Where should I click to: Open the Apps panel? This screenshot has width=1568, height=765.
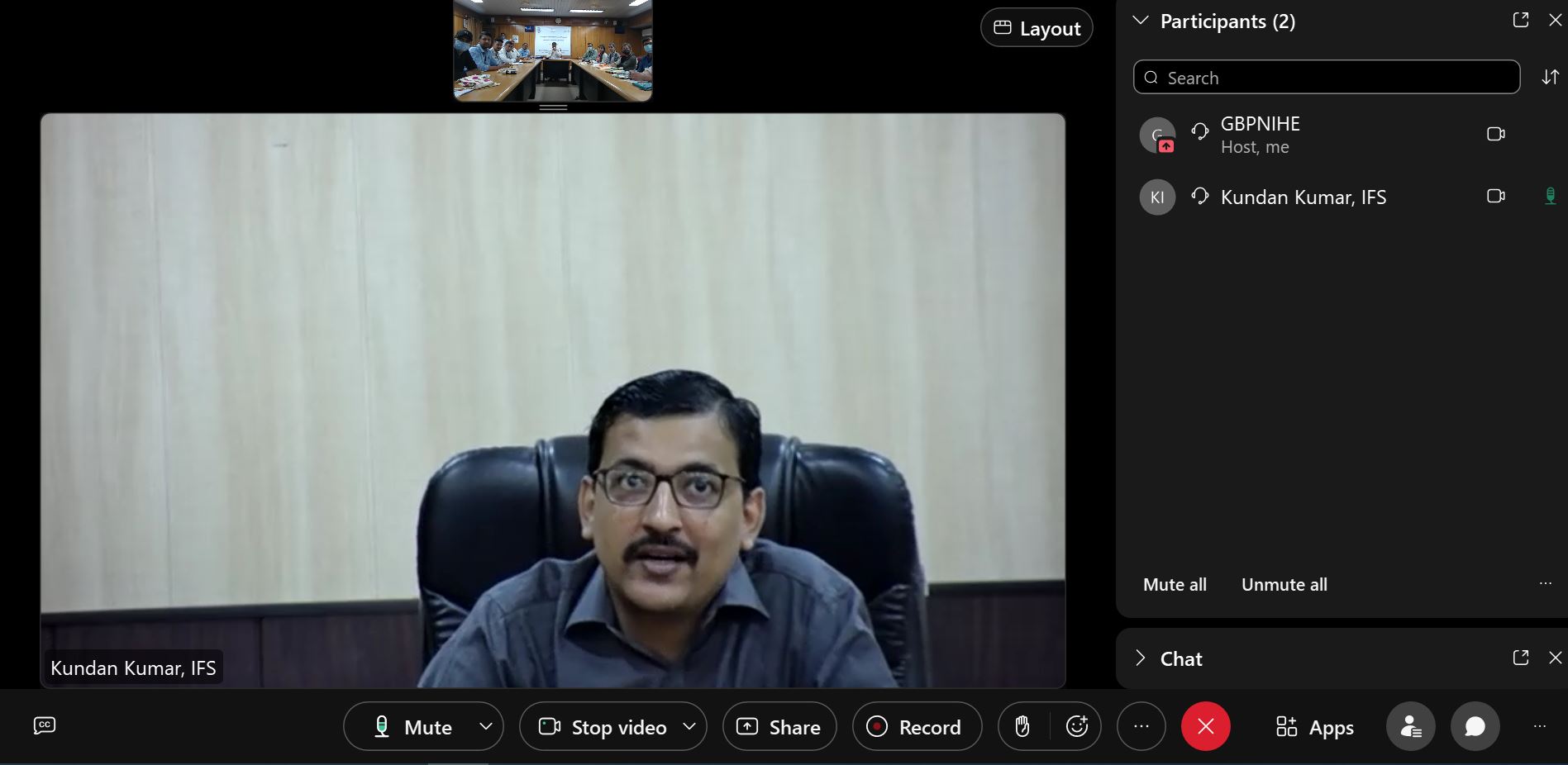coord(1314,727)
